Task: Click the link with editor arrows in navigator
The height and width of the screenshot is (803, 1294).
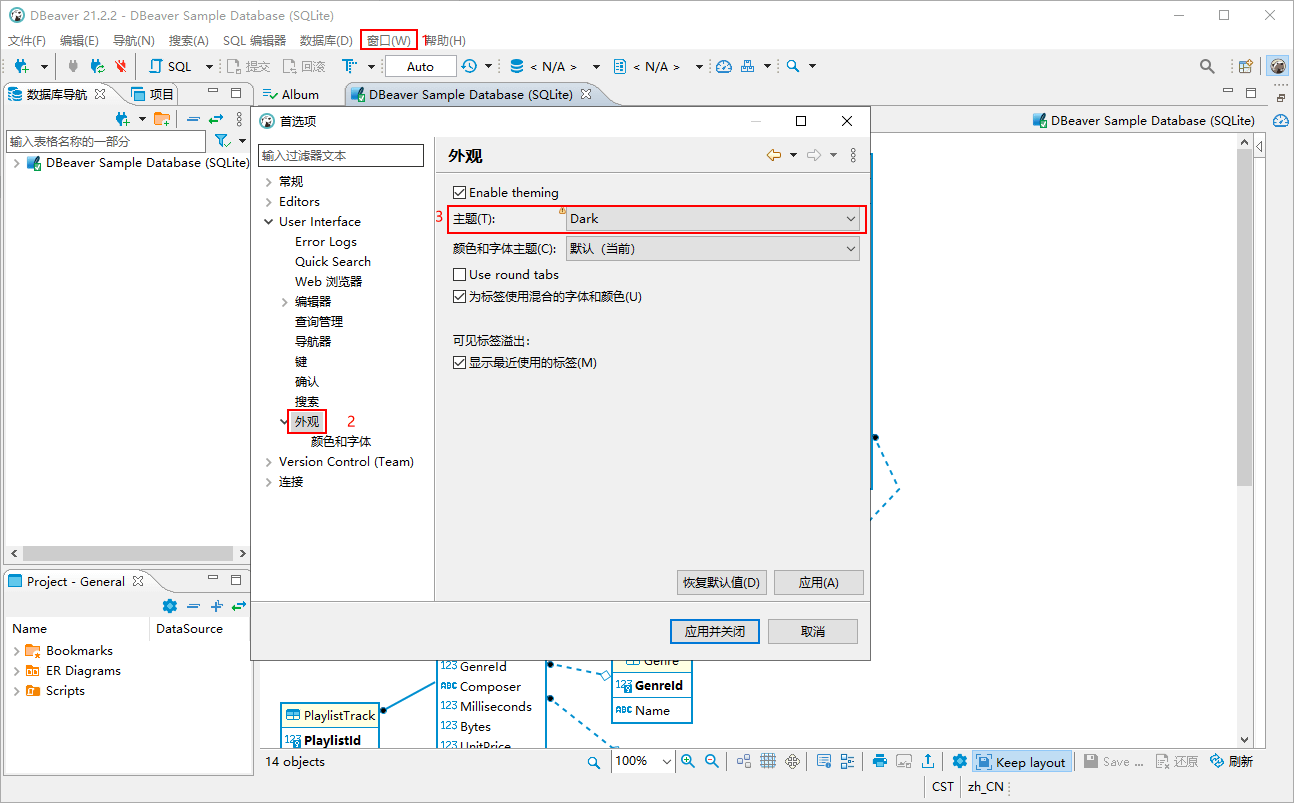Action: coord(216,119)
